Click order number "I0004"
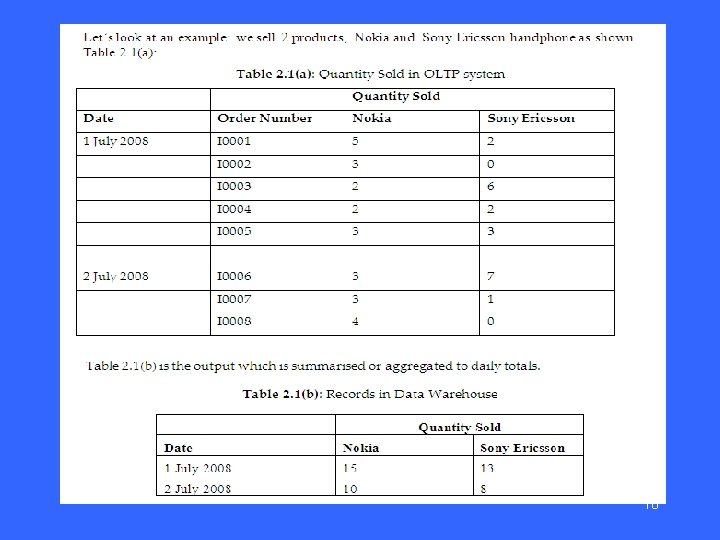720x540 pixels. tap(234, 209)
